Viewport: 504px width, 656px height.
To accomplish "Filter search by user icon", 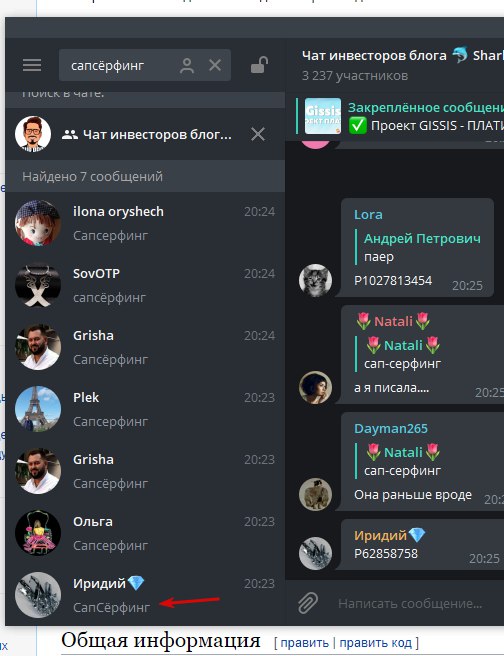I will pos(187,66).
